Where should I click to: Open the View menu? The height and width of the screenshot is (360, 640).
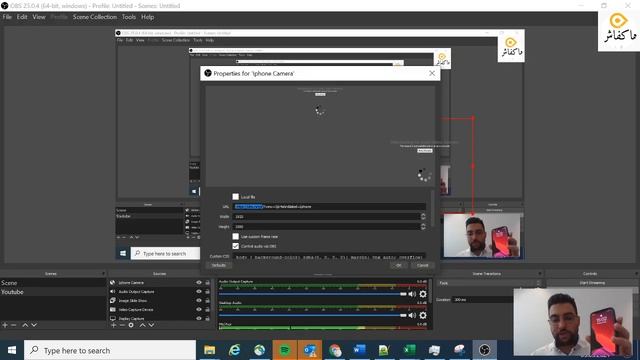point(39,17)
